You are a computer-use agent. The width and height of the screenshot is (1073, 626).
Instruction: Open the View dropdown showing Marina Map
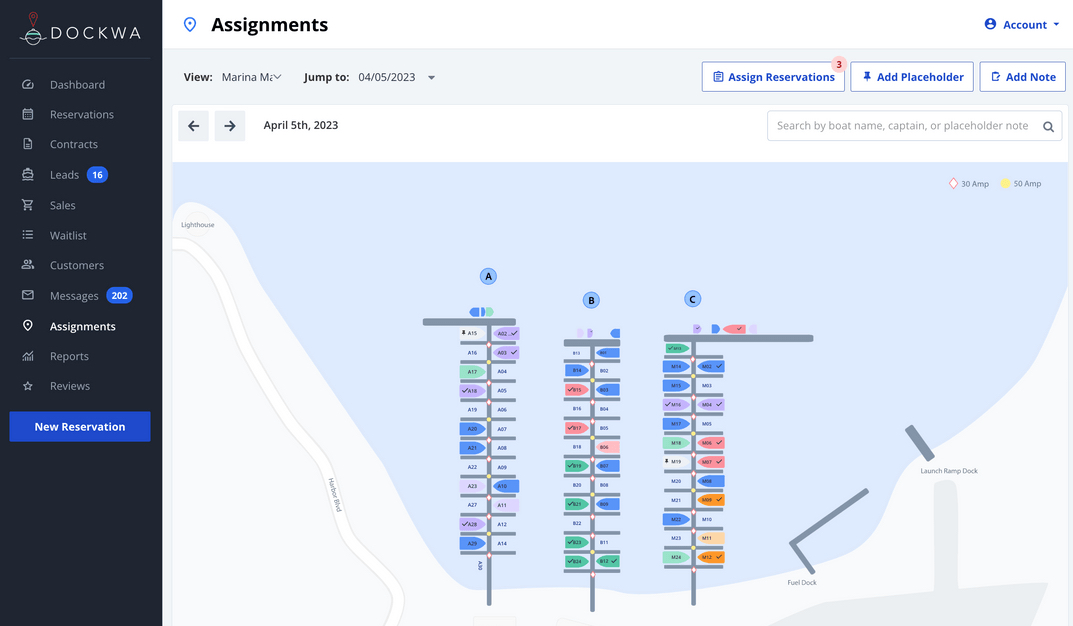click(x=251, y=77)
